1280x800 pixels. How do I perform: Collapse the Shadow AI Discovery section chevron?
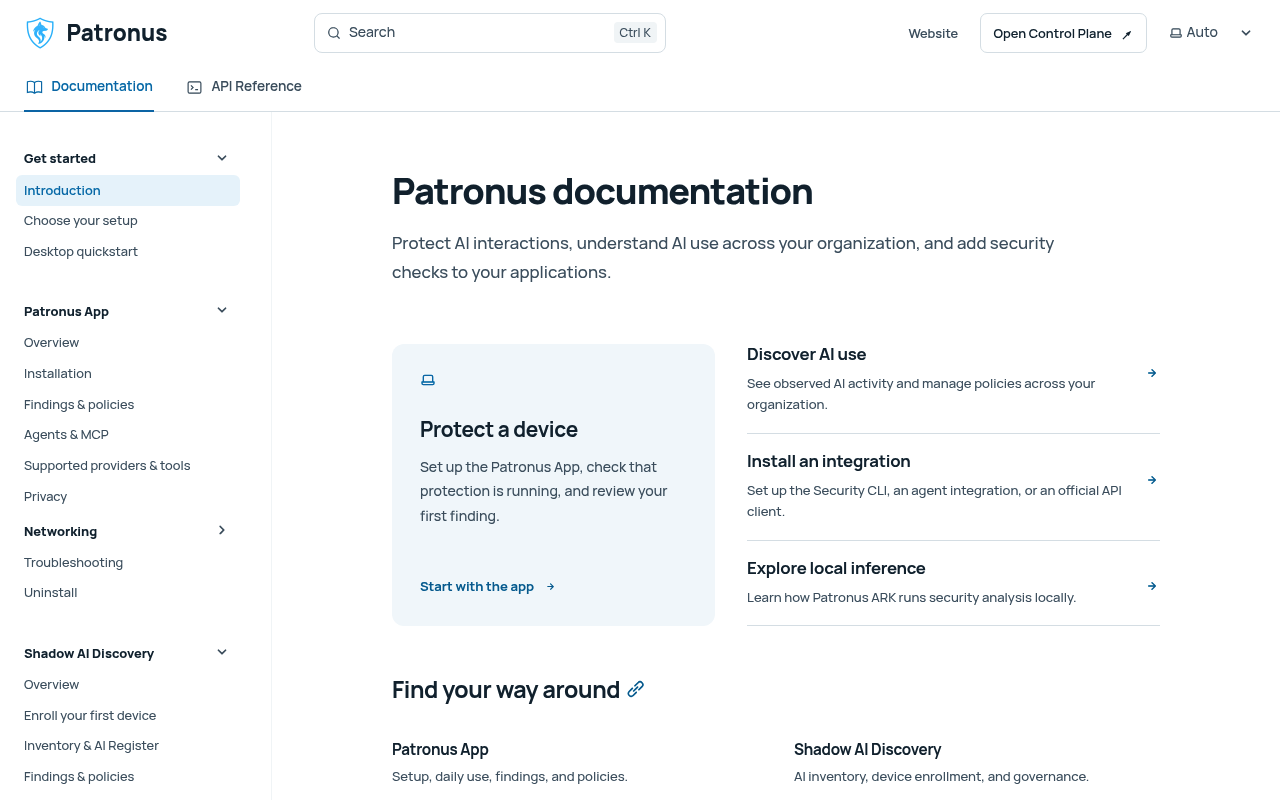pos(222,652)
